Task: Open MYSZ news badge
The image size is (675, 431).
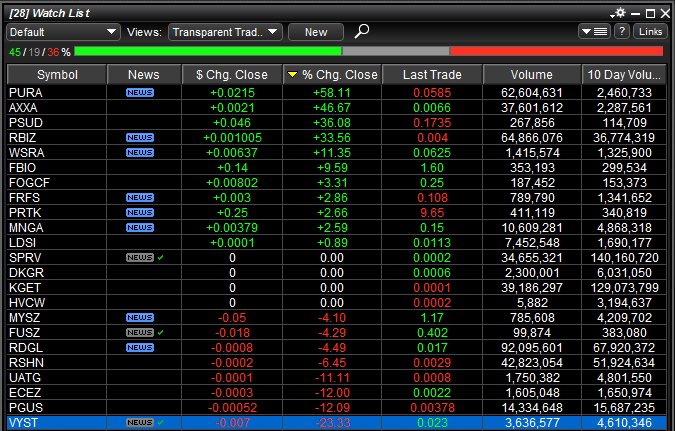Action: coord(140,317)
